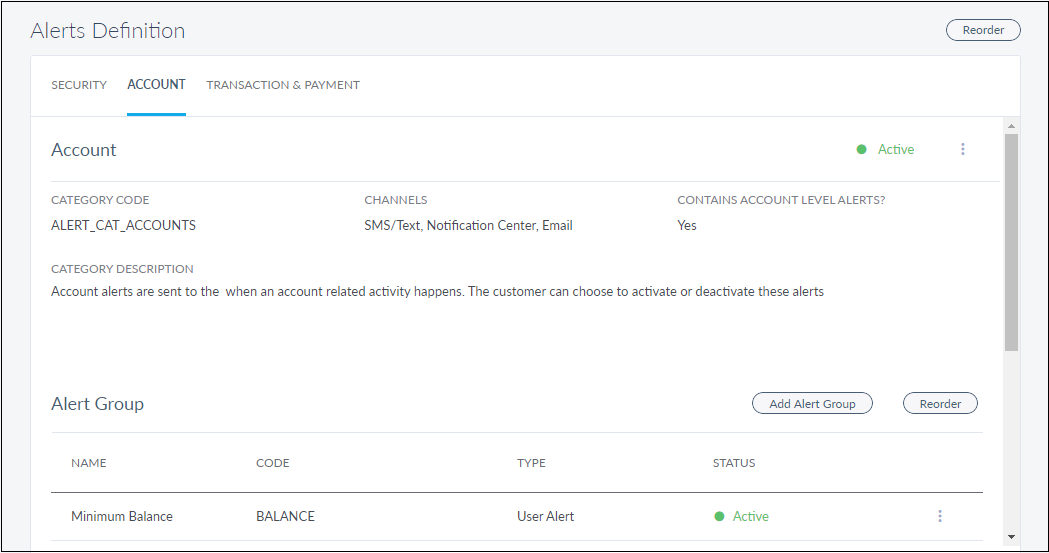Select the Account tab
1049x553 pixels.
(x=156, y=85)
